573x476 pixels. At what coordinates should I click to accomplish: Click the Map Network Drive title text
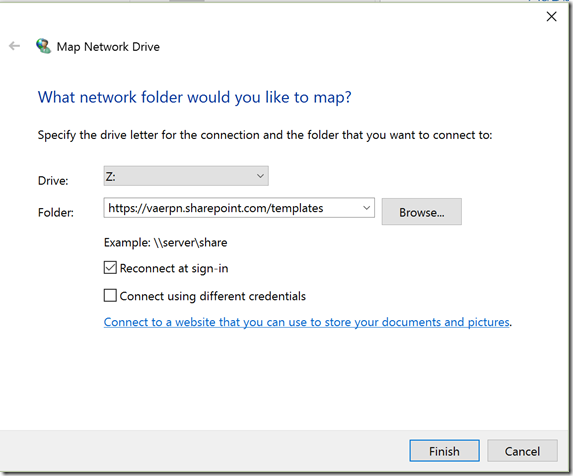(x=108, y=47)
